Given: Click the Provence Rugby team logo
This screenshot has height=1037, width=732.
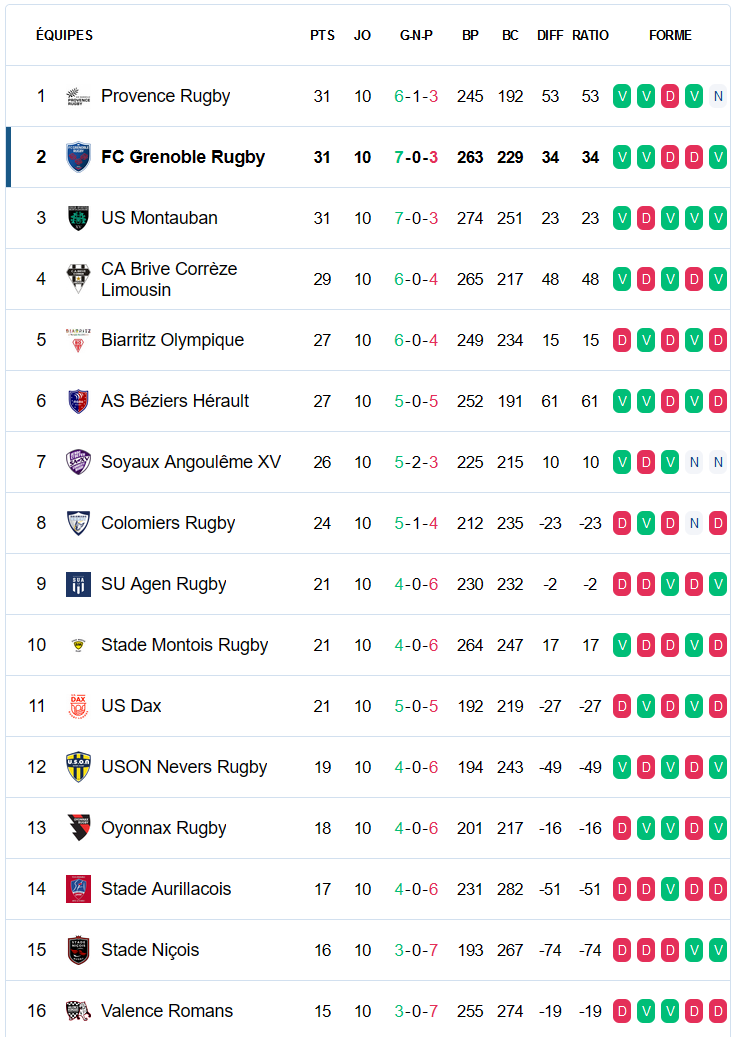Looking at the screenshot, I should 78,97.
